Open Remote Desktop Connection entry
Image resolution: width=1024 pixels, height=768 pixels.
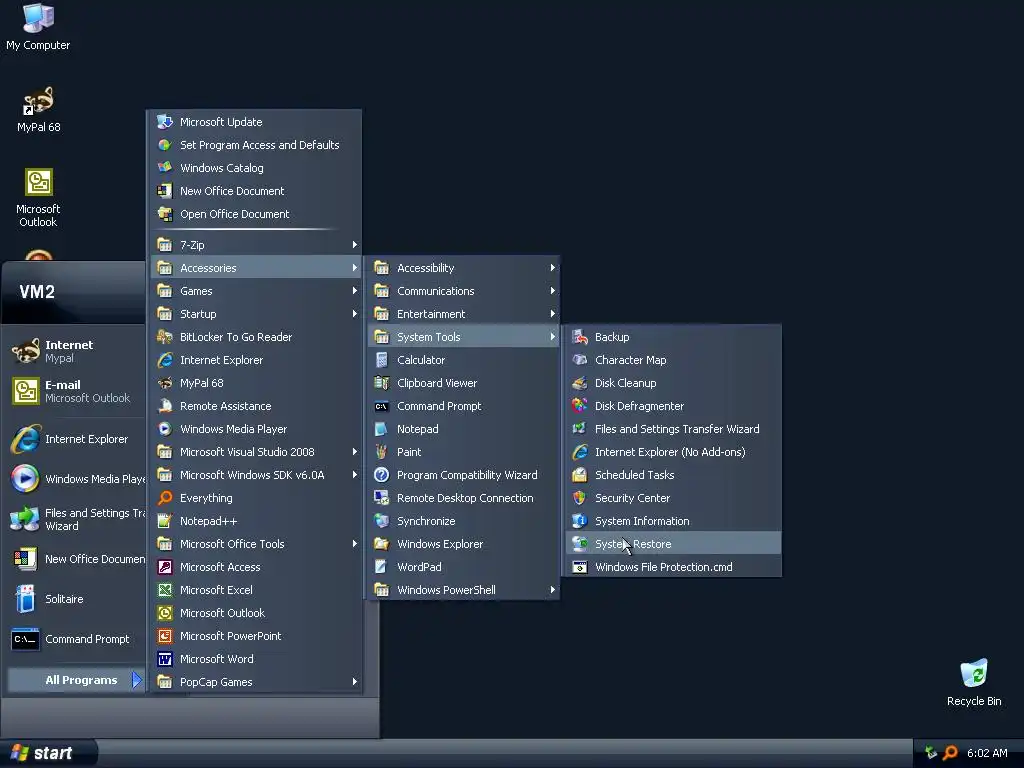pos(464,498)
